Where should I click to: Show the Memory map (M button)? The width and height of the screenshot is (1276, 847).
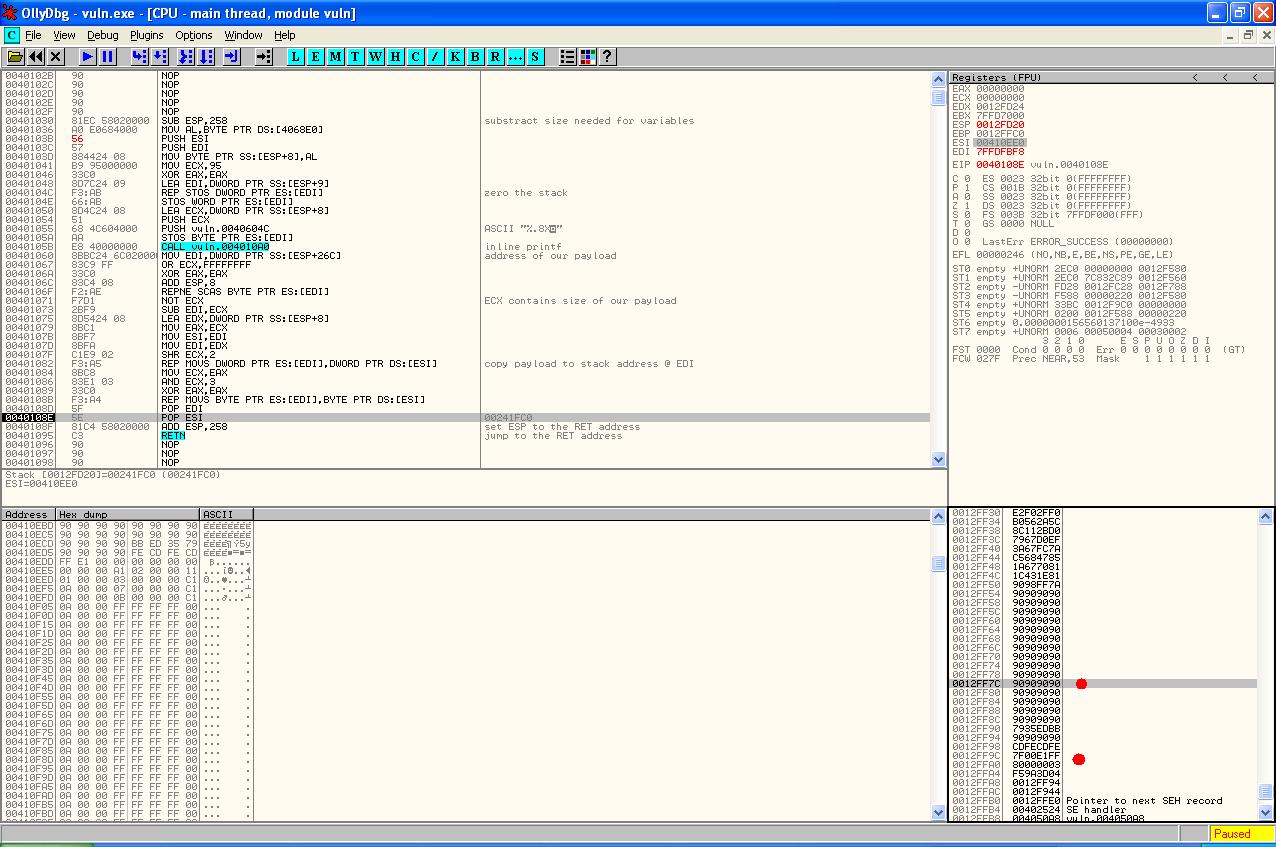(x=335, y=57)
